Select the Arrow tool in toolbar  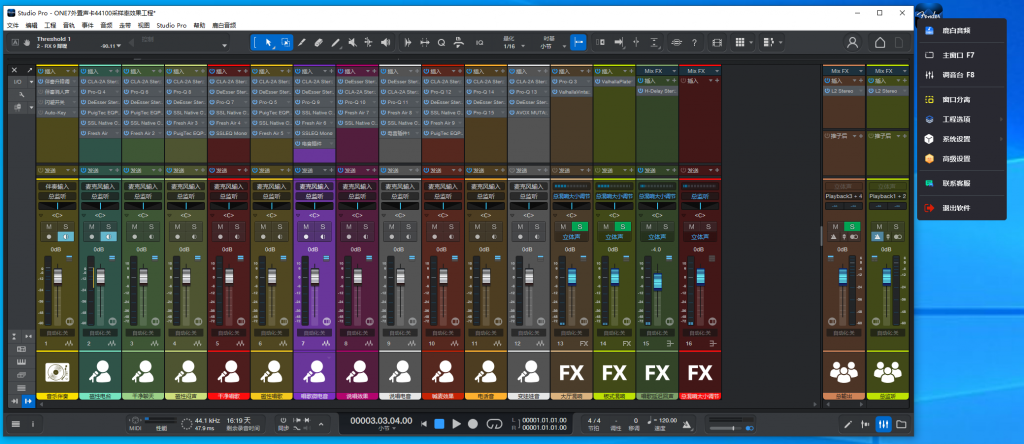(269, 42)
